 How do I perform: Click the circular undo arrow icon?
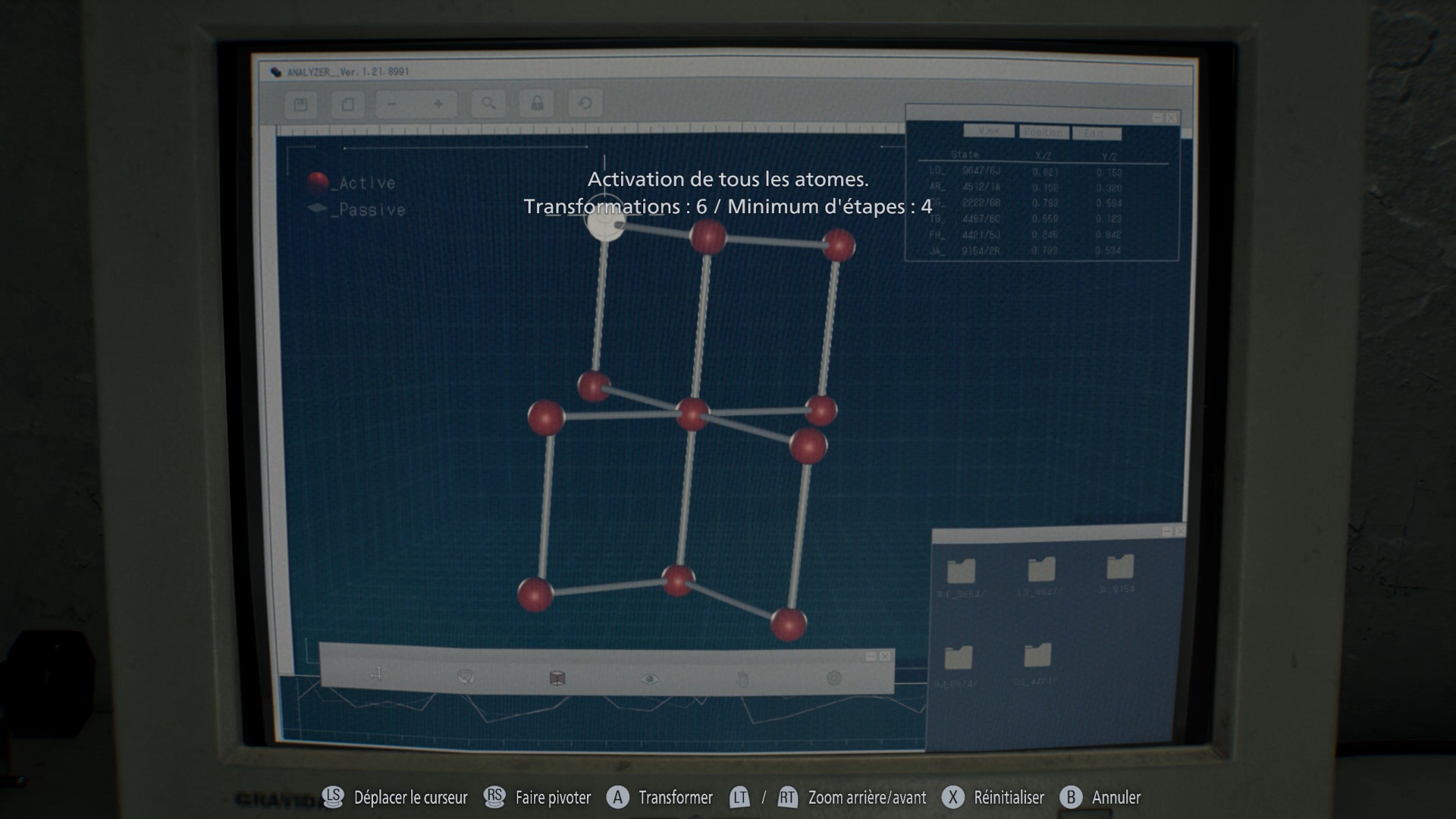(585, 103)
